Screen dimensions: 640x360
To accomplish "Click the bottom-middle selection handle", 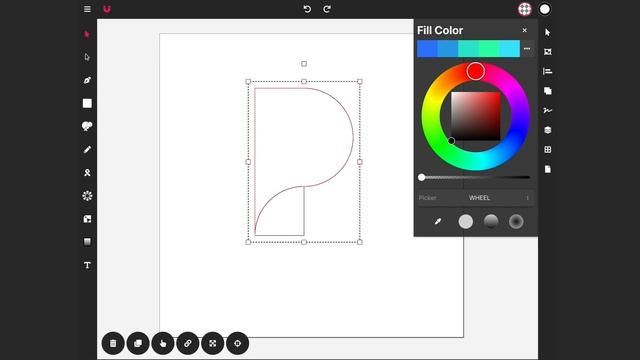I will pyautogui.click(x=304, y=242).
